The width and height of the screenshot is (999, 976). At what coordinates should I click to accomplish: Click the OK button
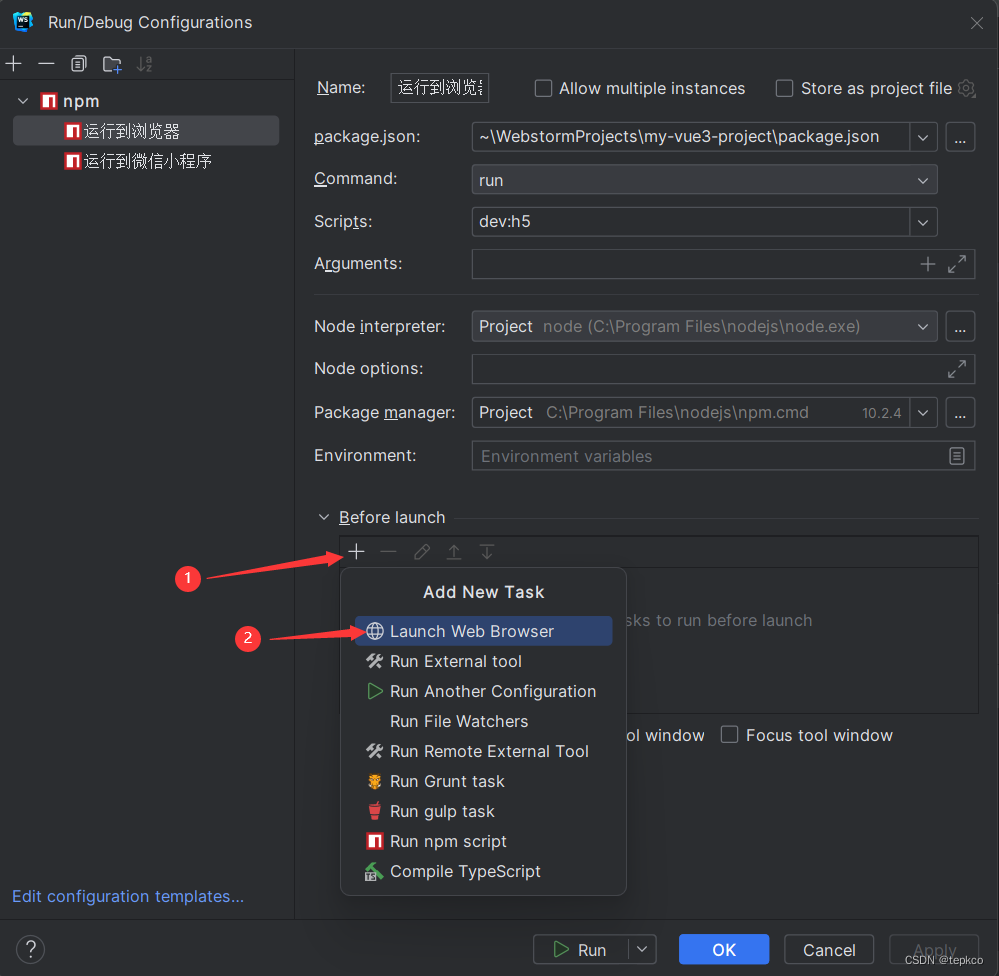tap(724, 949)
